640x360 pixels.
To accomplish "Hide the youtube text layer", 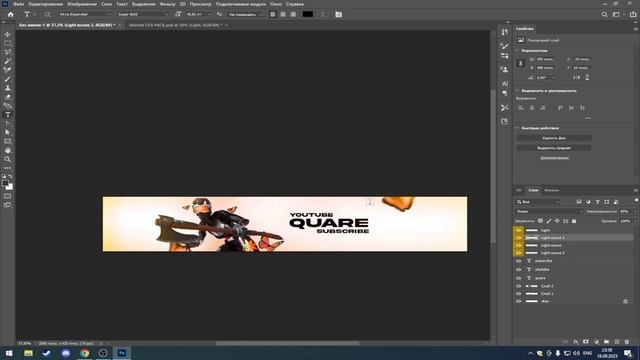I will point(518,269).
